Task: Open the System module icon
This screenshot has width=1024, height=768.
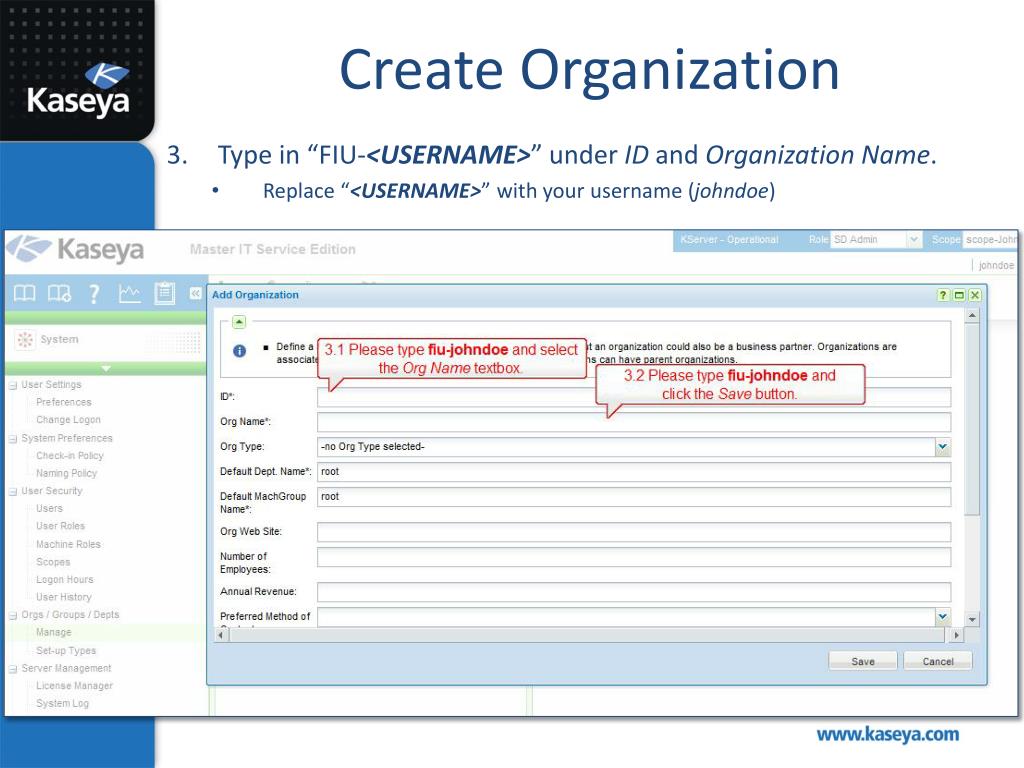Action: point(25,340)
